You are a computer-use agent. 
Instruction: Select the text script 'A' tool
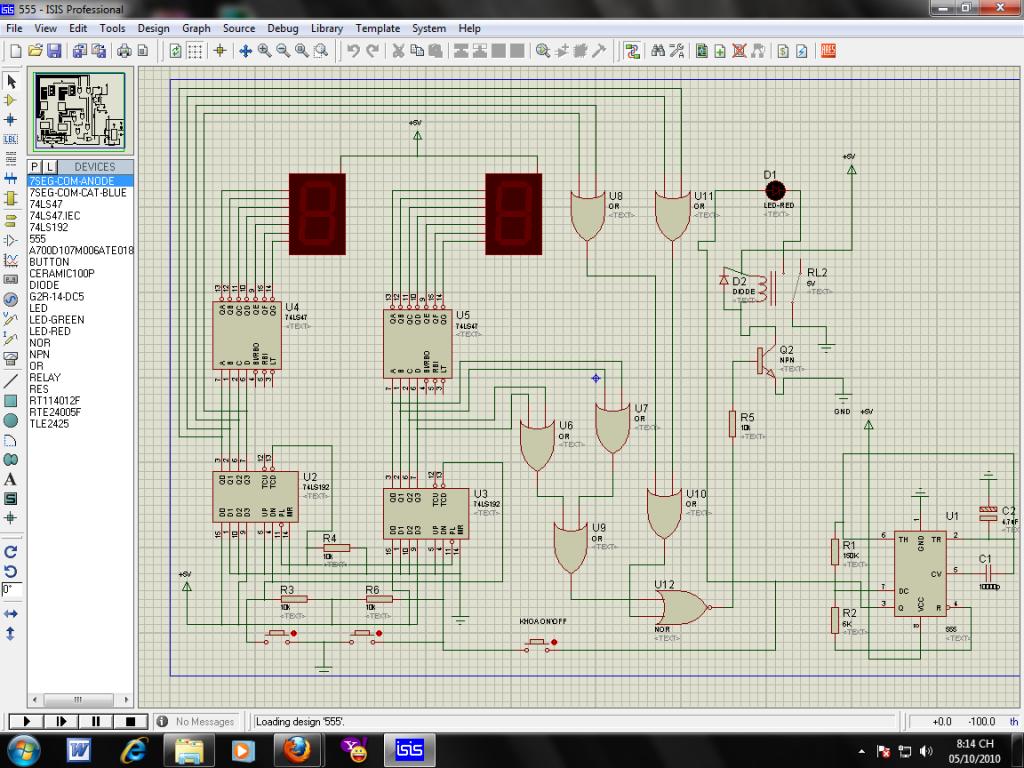(x=11, y=479)
